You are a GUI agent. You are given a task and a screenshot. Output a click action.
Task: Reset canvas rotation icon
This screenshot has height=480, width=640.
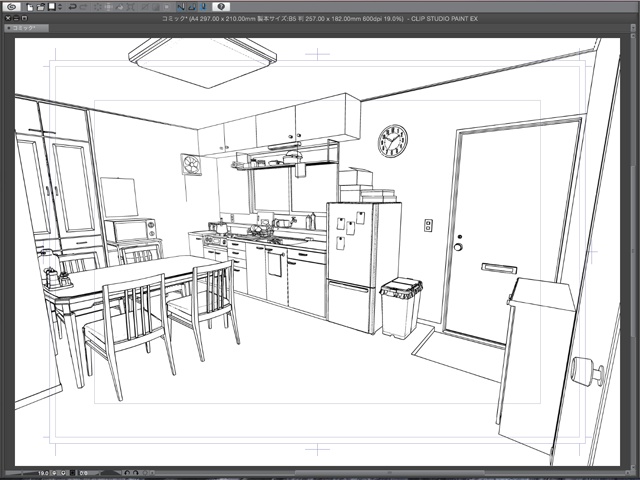(145, 473)
